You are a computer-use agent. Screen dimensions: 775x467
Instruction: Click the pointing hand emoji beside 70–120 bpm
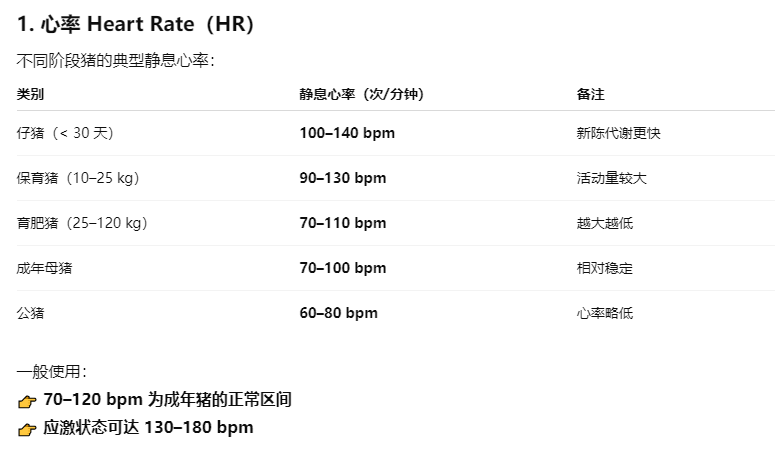point(27,401)
